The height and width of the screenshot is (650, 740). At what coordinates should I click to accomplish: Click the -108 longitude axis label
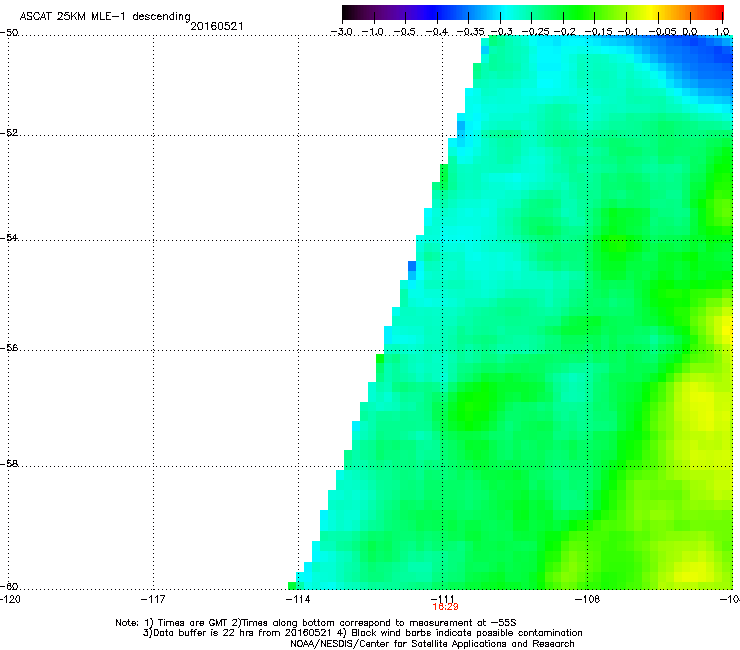587,599
